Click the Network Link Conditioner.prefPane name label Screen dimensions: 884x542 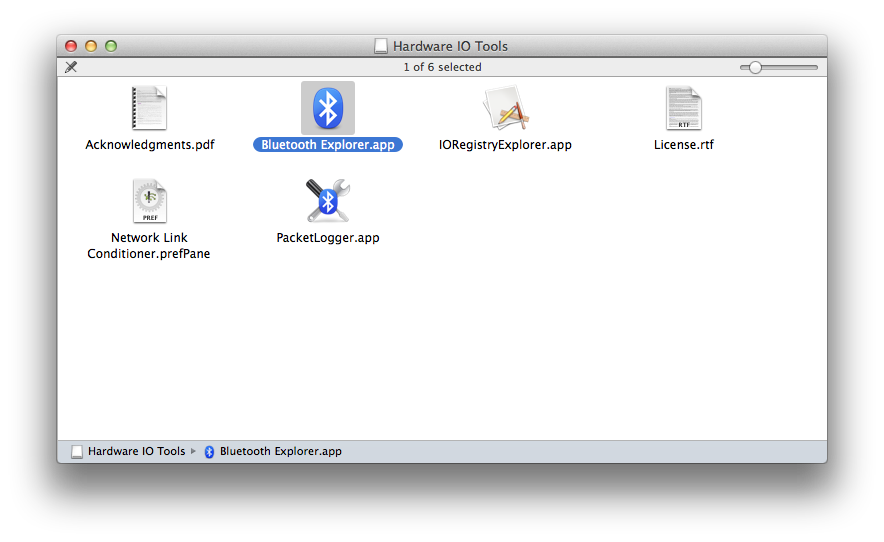[149, 246]
